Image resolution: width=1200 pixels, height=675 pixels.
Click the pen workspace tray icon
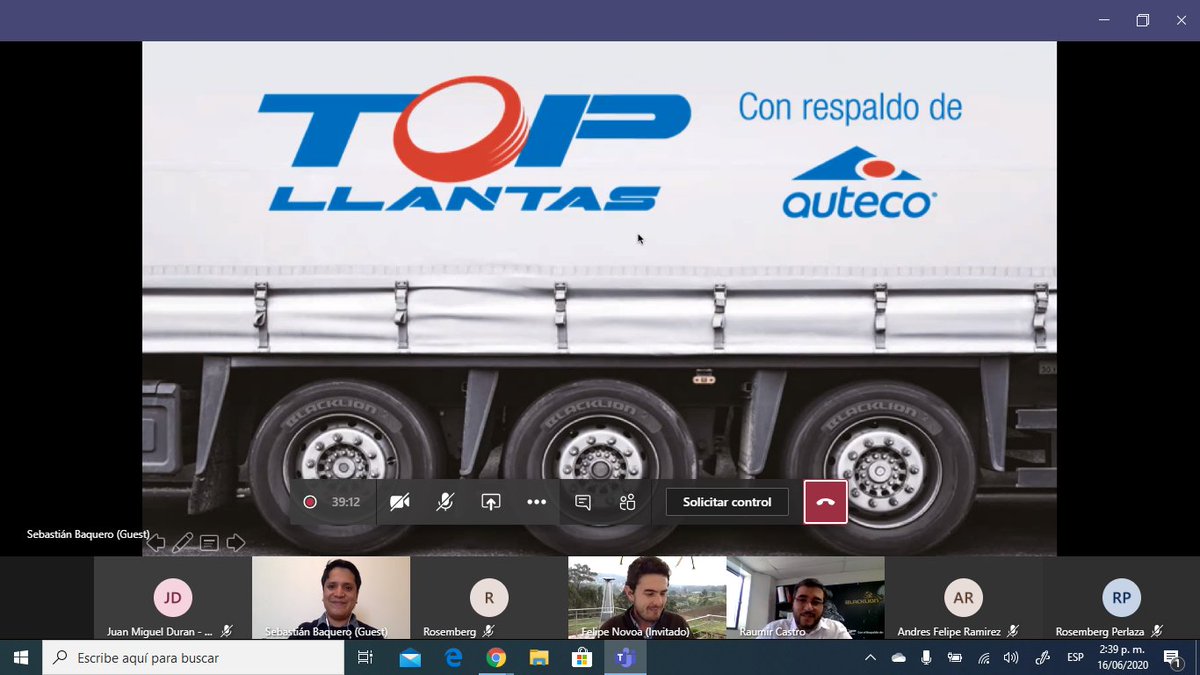coord(1042,657)
